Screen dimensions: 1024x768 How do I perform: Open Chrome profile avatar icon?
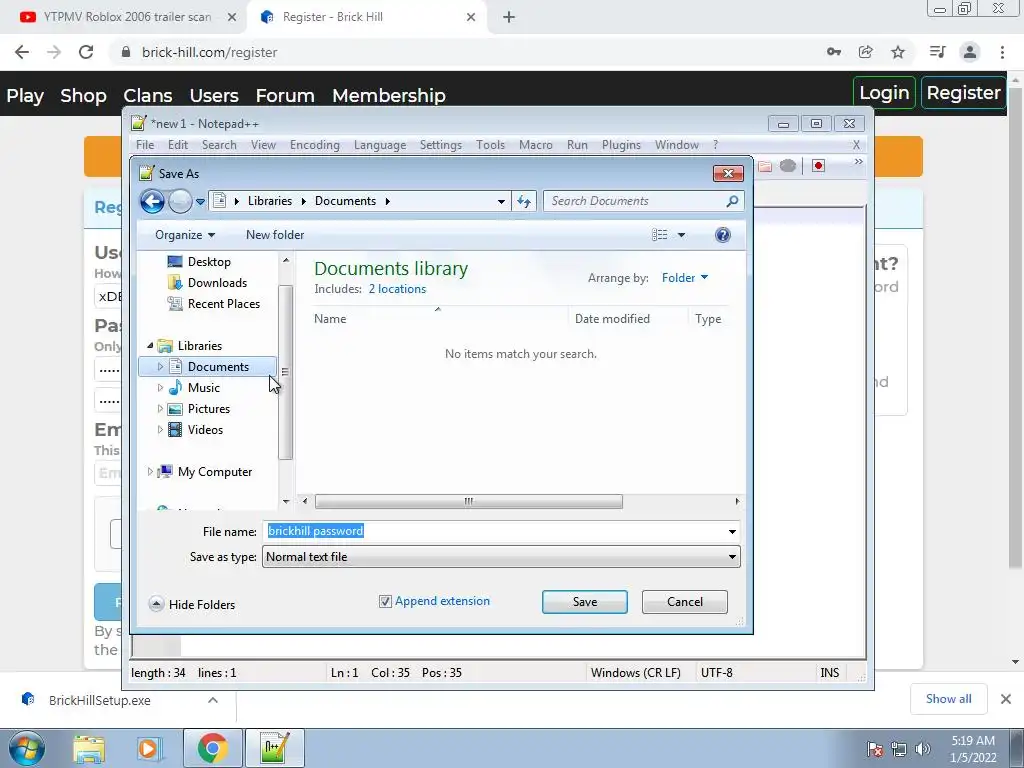[970, 52]
